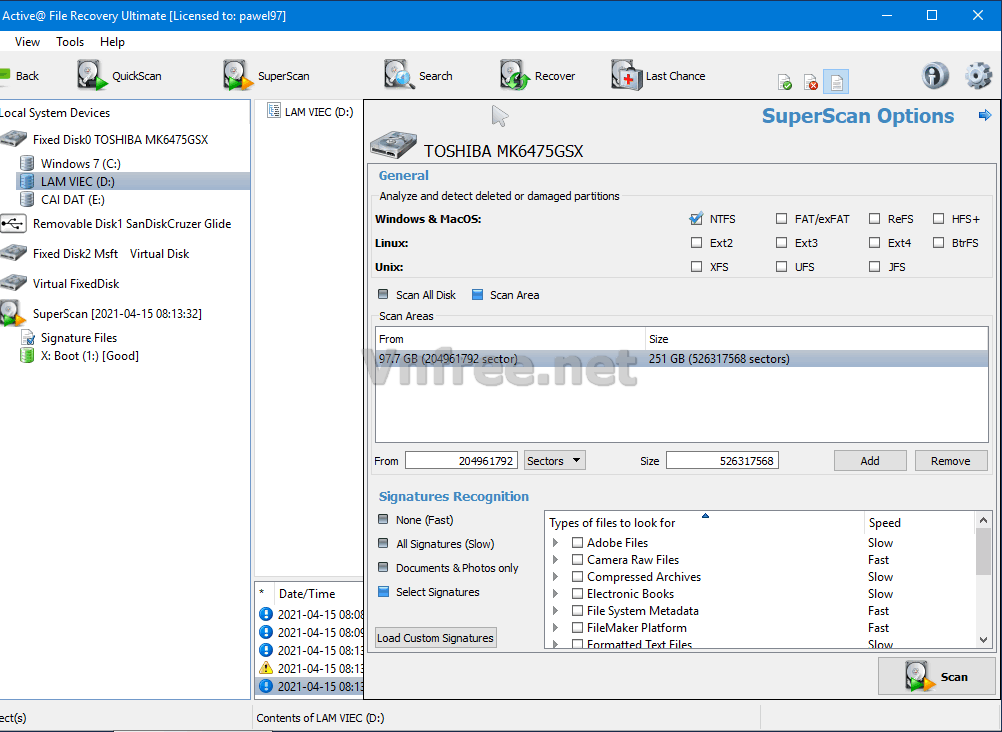The image size is (1002, 732).
Task: Expand the Adobe Files signature group
Action: (556, 543)
